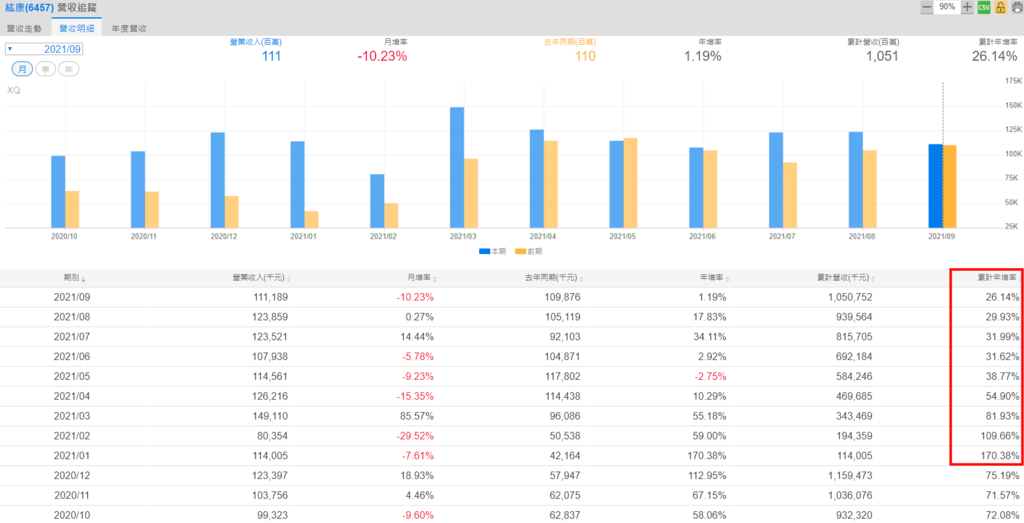This screenshot has height=523, width=1024.
Task: Click the summary monthly growth -10.23%
Action: point(382,56)
